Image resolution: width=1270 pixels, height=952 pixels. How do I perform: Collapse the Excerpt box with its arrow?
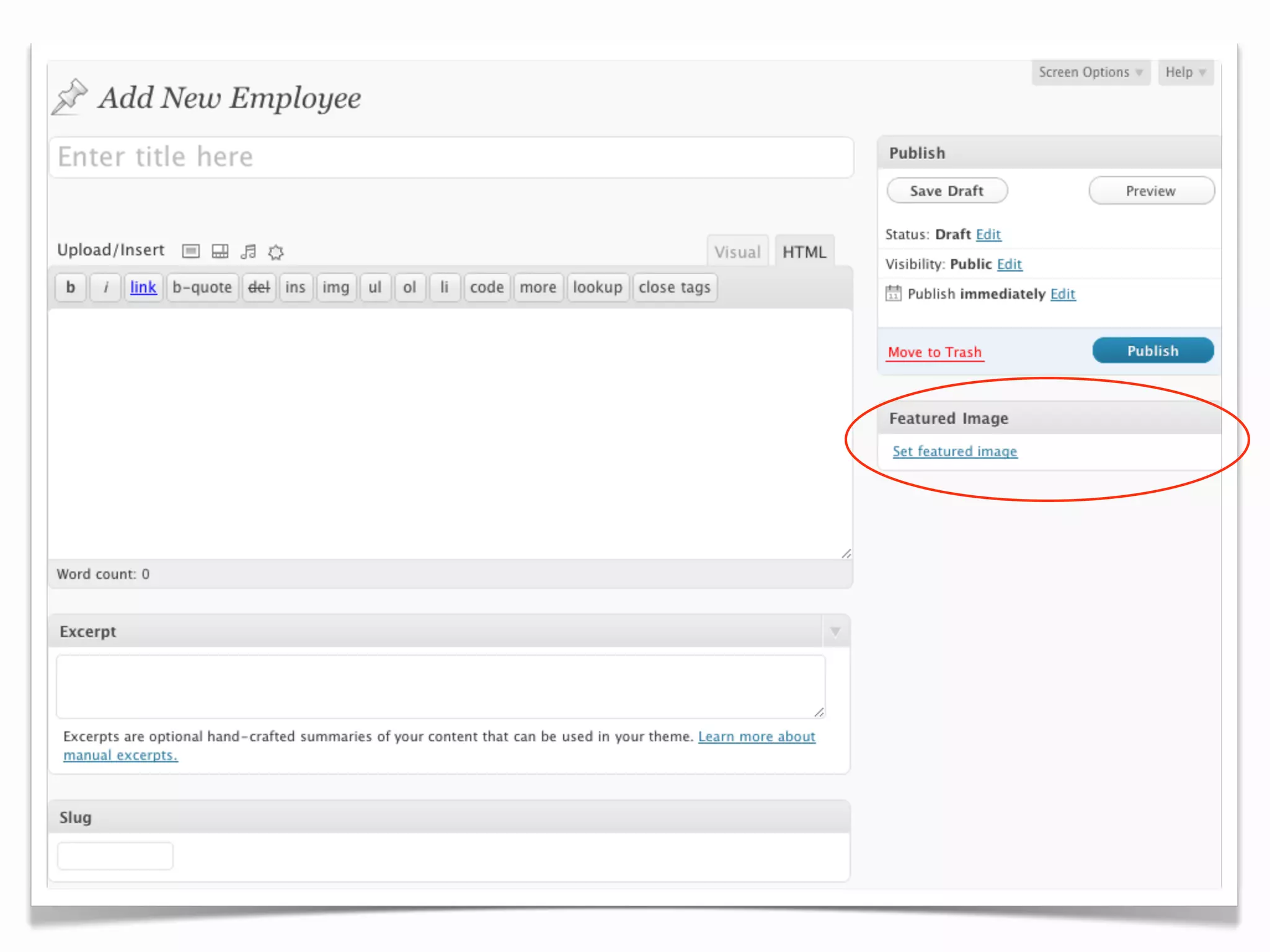coord(835,632)
